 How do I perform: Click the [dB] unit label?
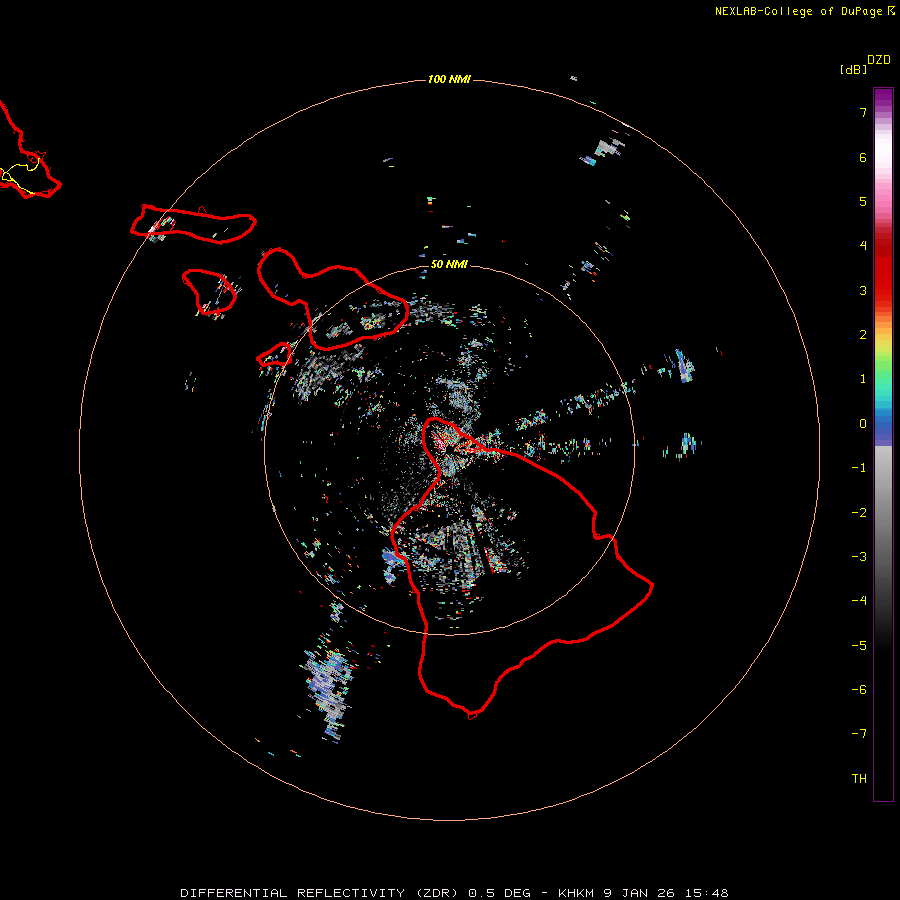pos(853,69)
